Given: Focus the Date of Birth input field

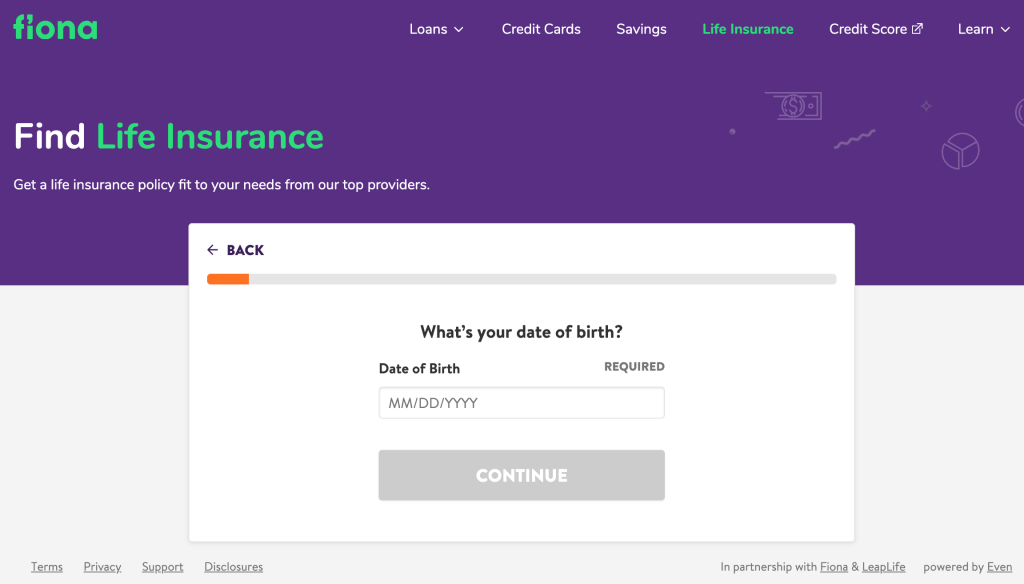Looking at the screenshot, I should pos(522,402).
